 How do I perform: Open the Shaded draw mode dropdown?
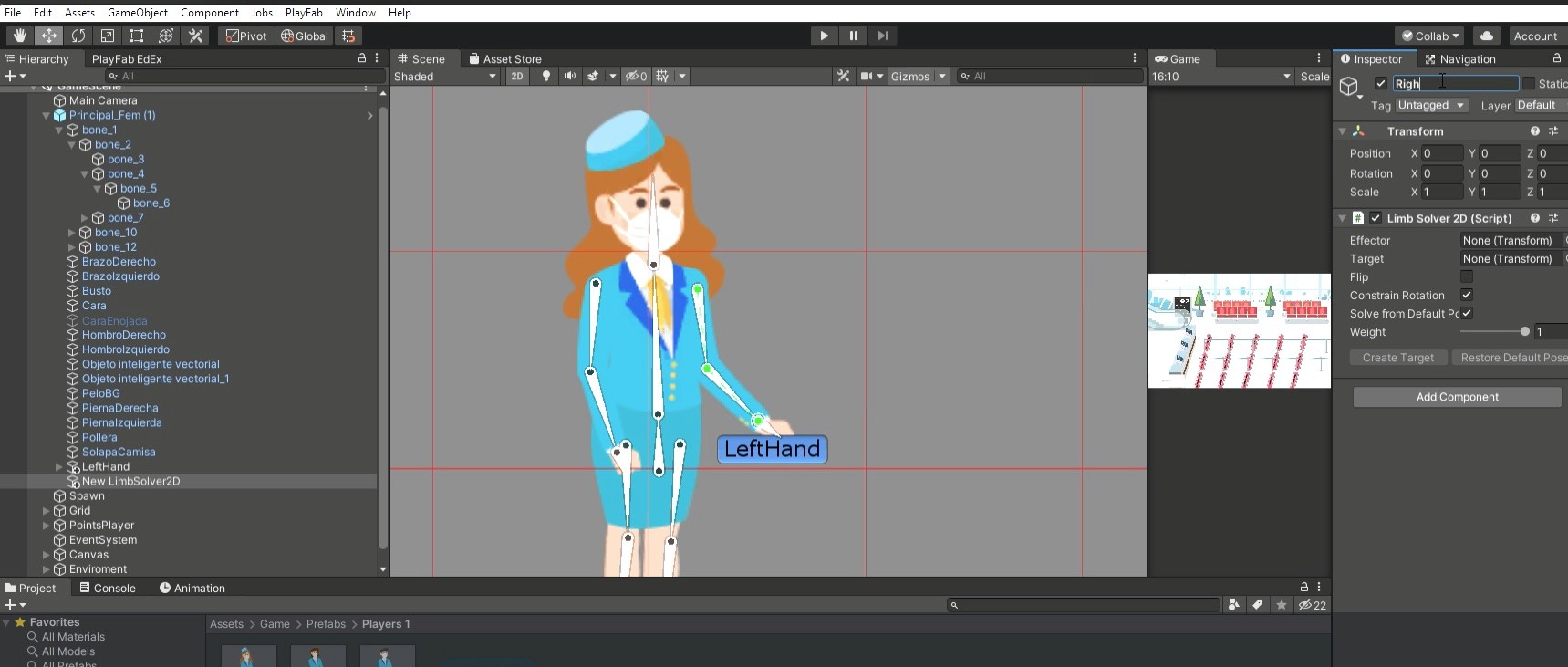[445, 76]
